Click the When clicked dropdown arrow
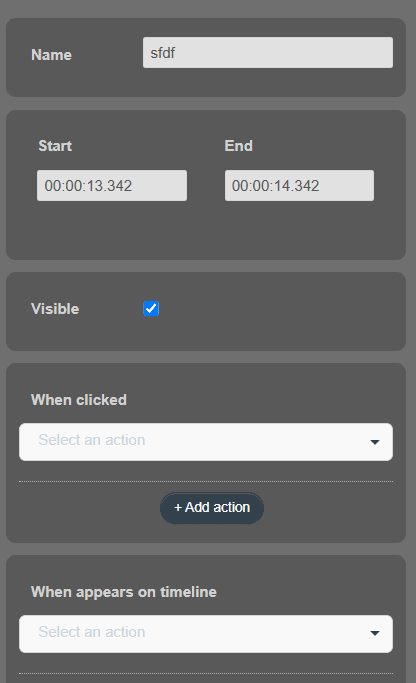 coord(375,442)
